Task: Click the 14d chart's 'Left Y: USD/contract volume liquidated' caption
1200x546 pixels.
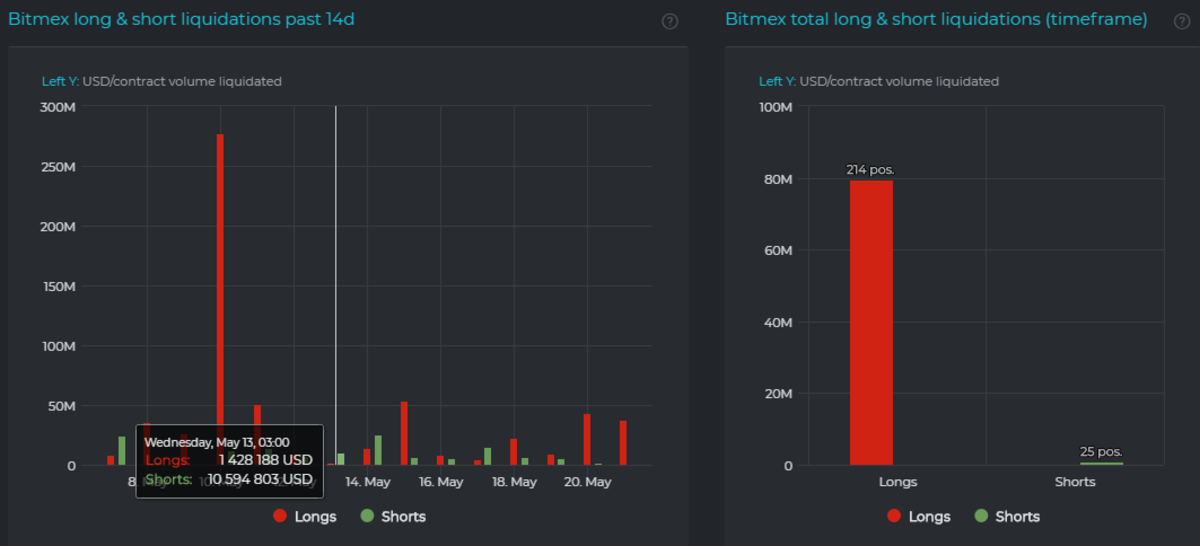Action: tap(162, 81)
